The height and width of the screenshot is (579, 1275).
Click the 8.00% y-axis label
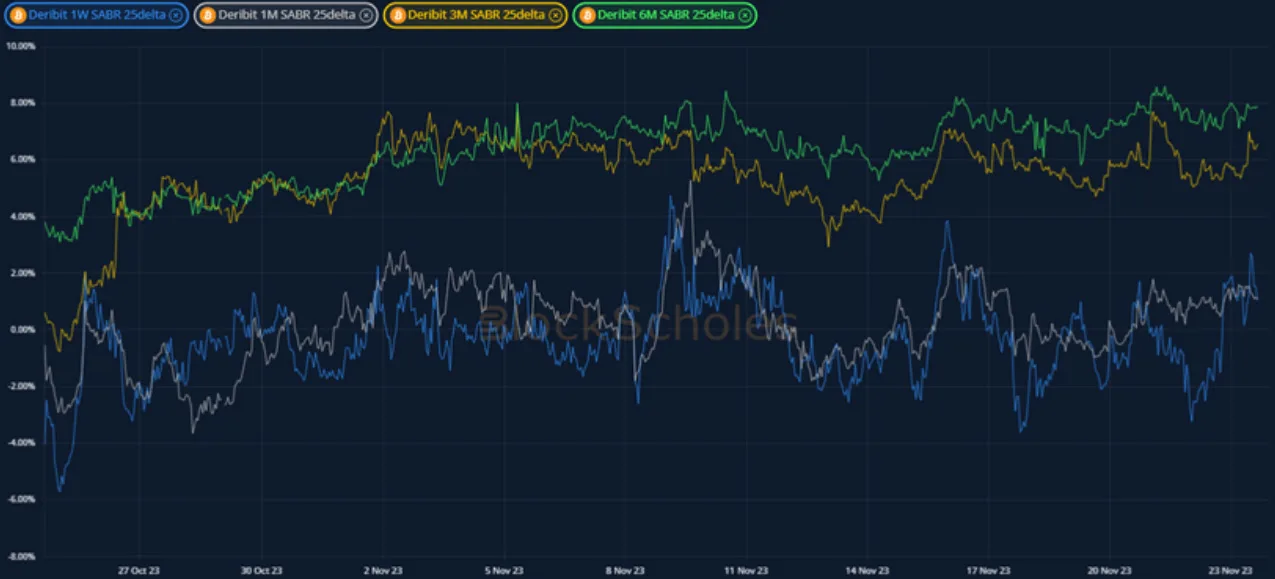click(x=23, y=103)
